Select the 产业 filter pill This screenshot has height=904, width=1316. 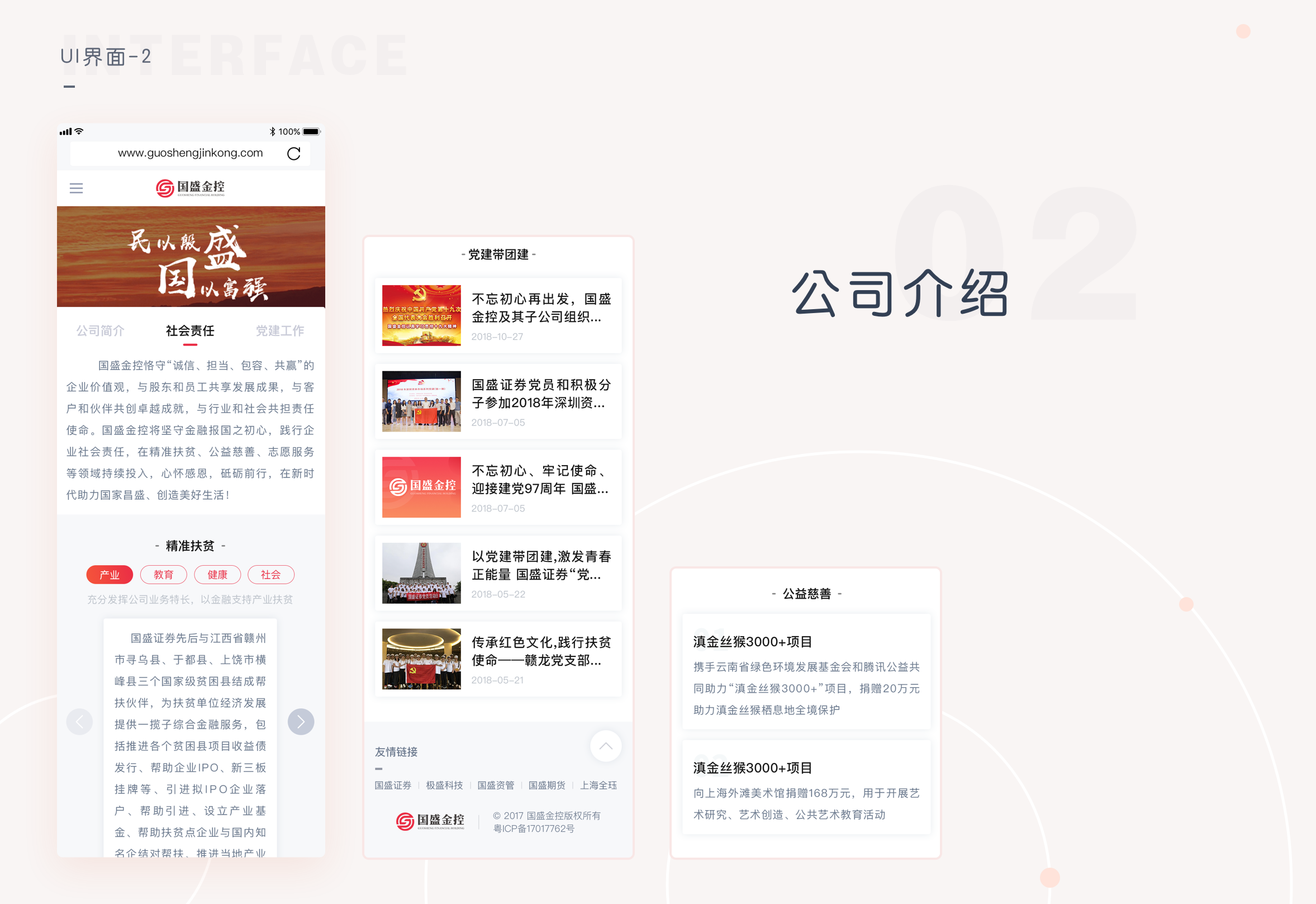pos(110,574)
